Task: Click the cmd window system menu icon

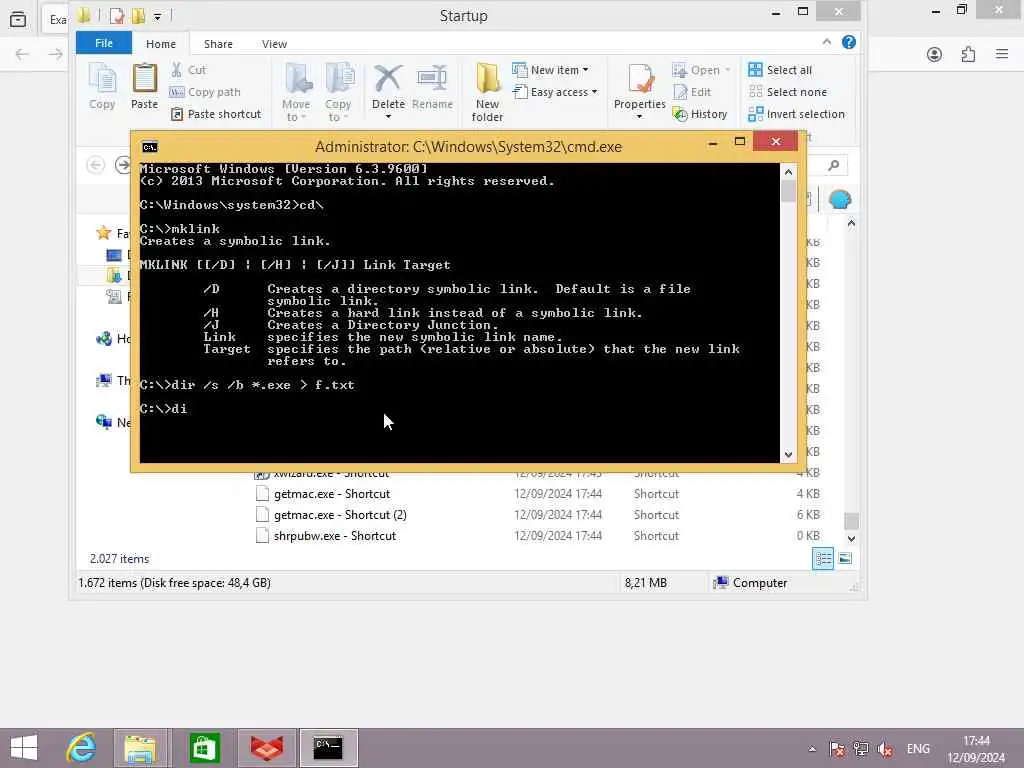Action: (150, 147)
